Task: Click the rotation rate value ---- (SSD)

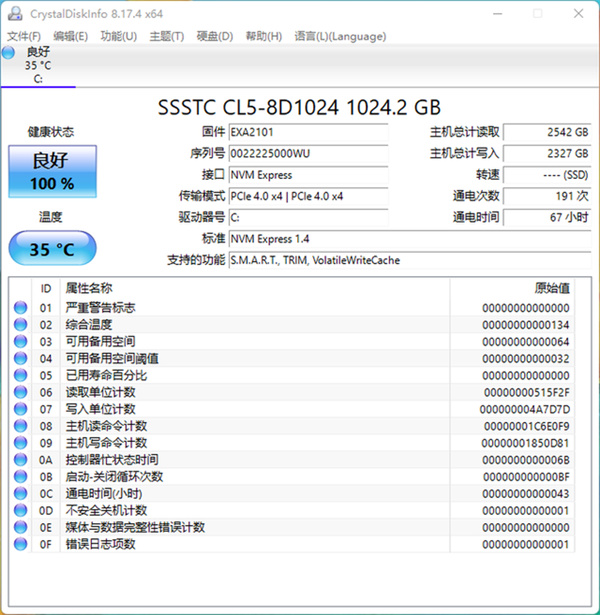Action: point(547,175)
